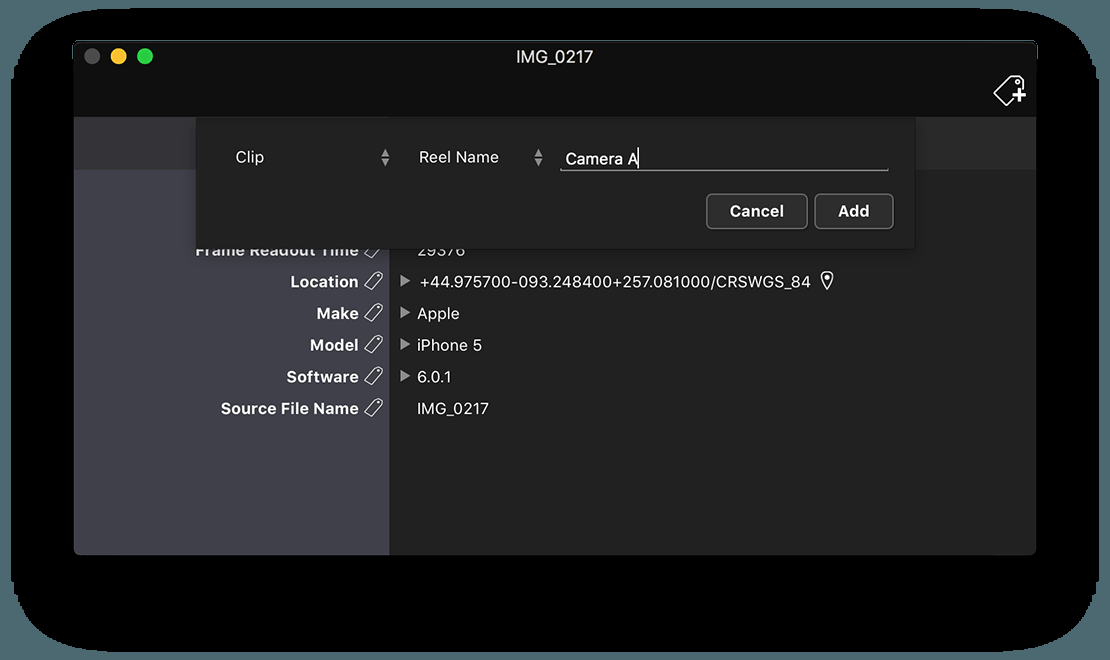Click into the Camera A text field

(x=723, y=158)
